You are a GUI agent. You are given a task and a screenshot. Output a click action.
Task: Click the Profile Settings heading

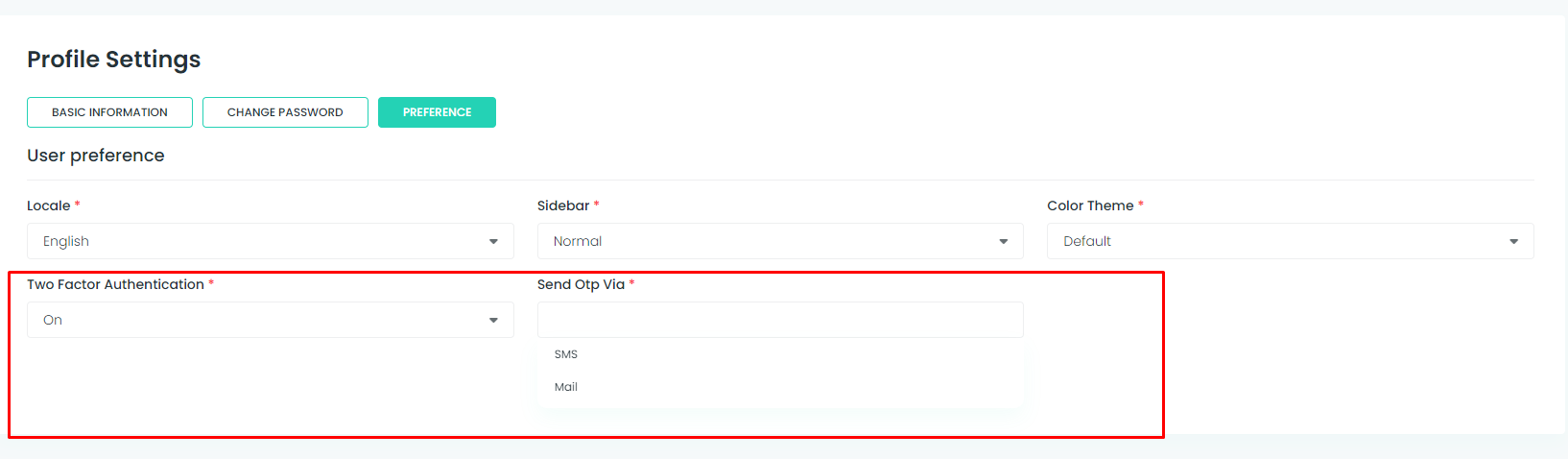pyautogui.click(x=113, y=60)
